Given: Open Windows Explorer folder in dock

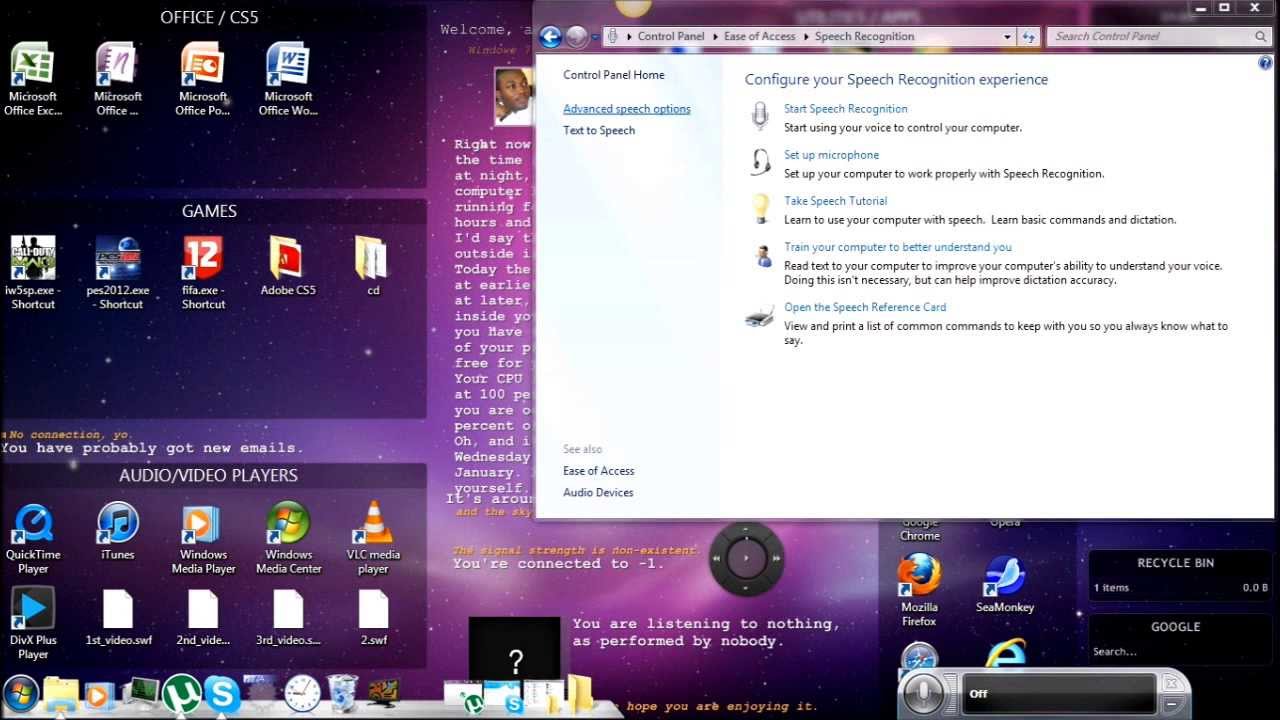Looking at the screenshot, I should [61, 694].
